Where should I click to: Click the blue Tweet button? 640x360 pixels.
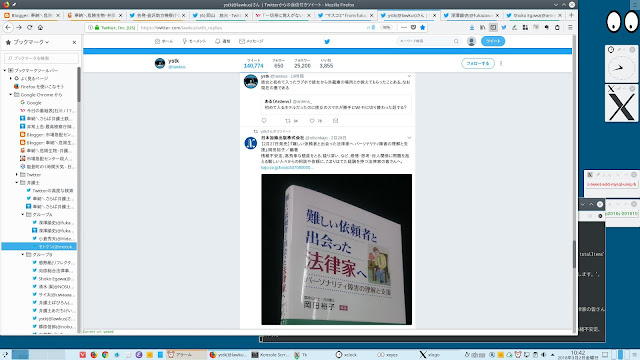[x=493, y=41]
